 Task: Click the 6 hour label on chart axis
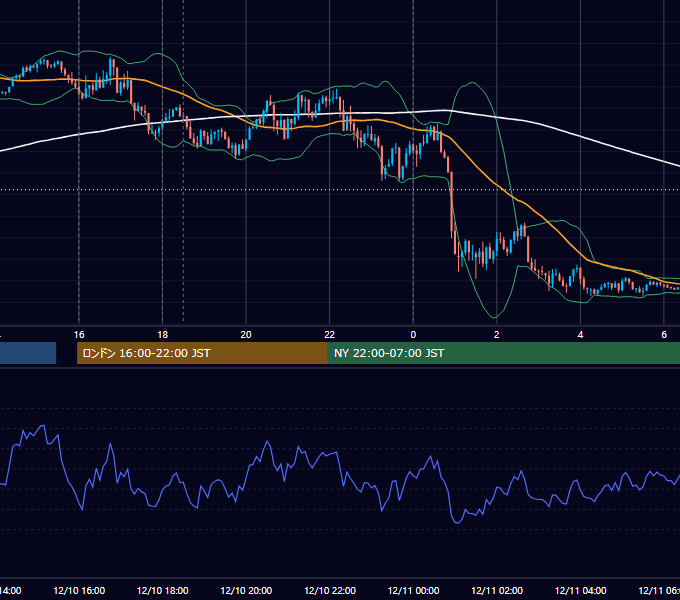tap(664, 335)
